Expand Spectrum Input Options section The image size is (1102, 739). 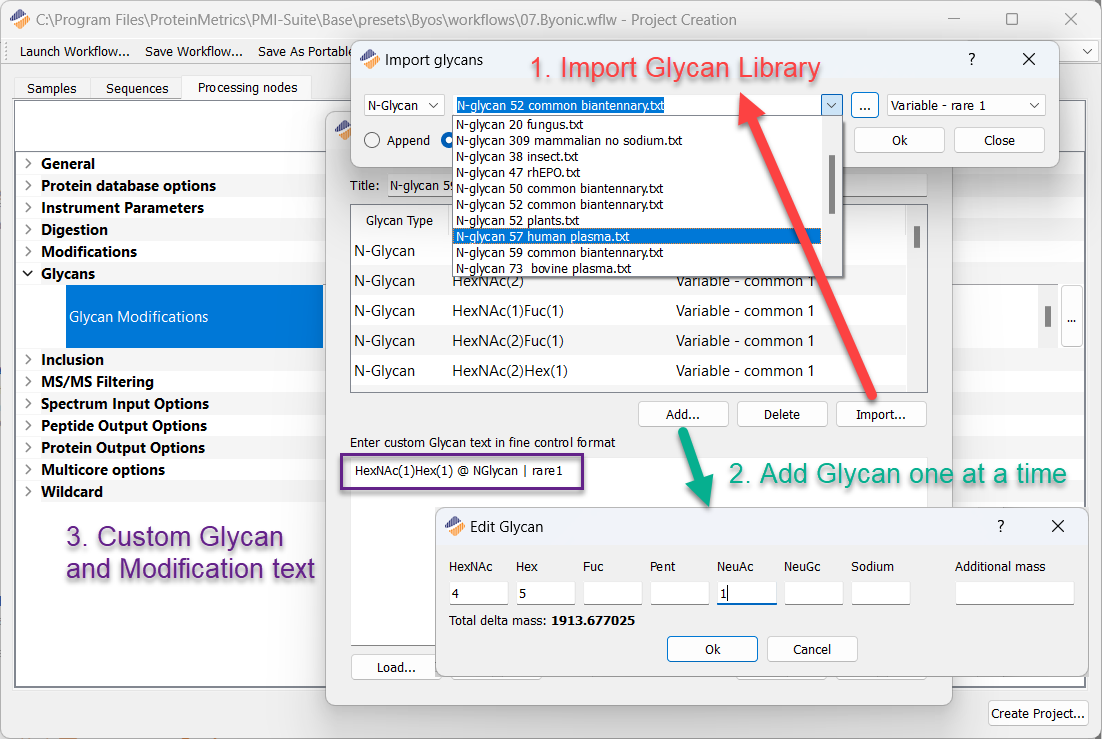(x=28, y=404)
